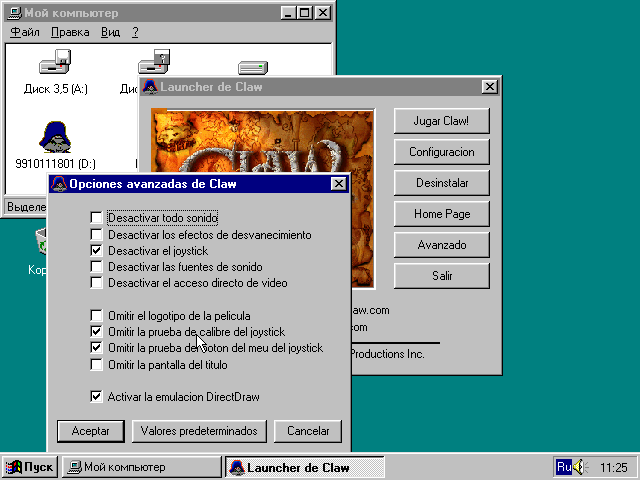Click the Desinstalar button
This screenshot has width=640, height=480.
click(x=442, y=183)
